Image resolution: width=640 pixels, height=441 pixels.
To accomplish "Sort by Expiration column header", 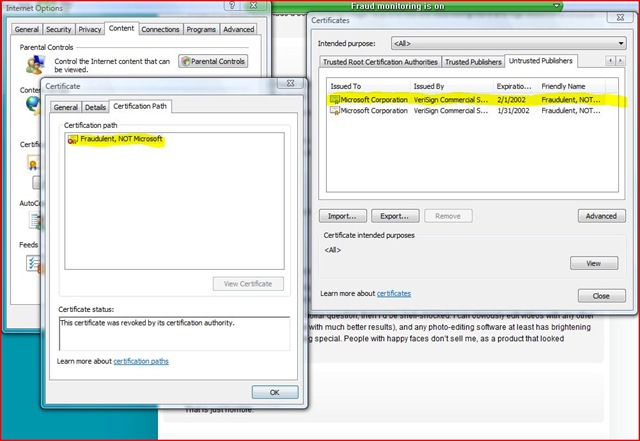I will pyautogui.click(x=516, y=86).
